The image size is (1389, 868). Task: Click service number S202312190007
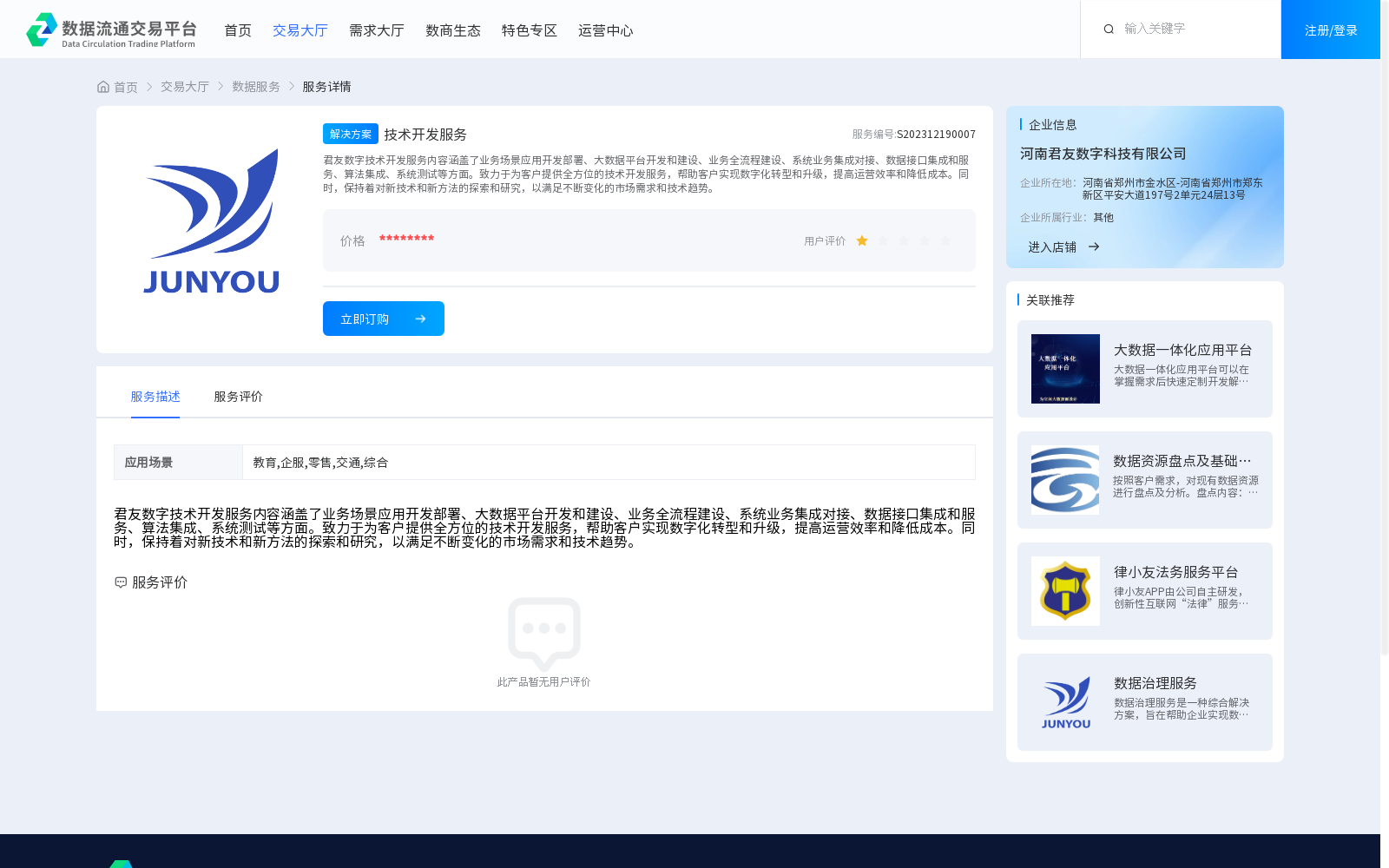coord(936,135)
